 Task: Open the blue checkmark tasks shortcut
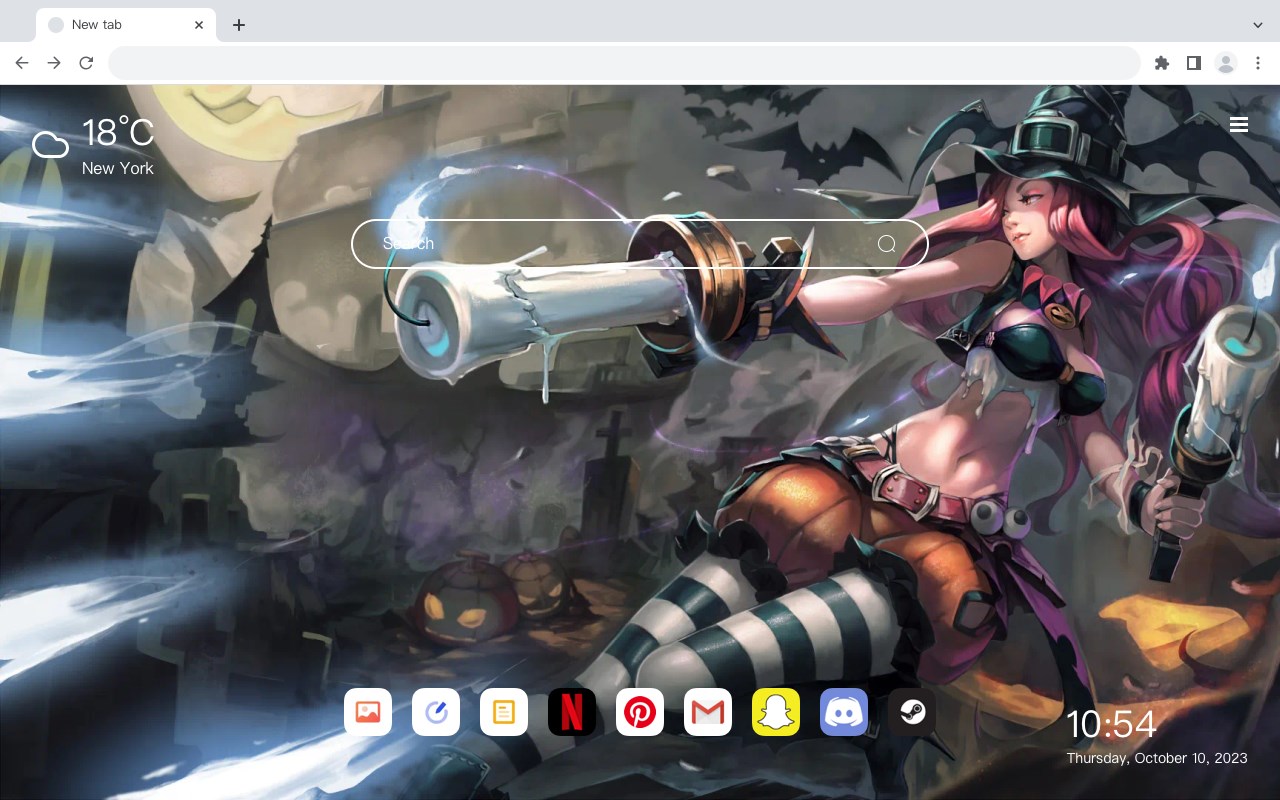[x=436, y=712]
